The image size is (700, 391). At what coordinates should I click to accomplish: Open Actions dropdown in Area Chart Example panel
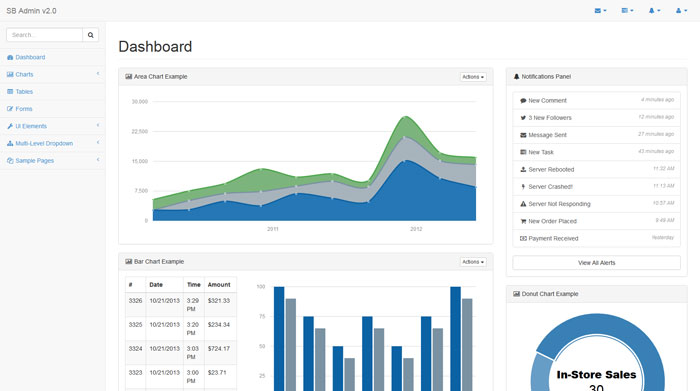point(473,77)
